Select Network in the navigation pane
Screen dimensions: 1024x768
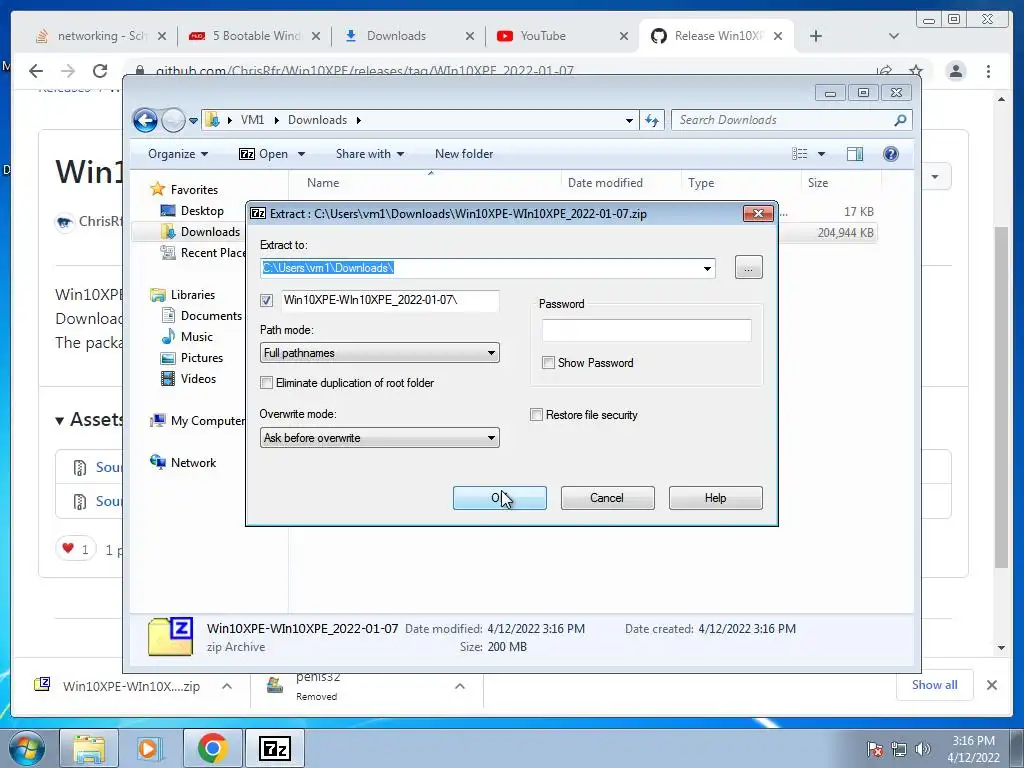[x=183, y=462]
